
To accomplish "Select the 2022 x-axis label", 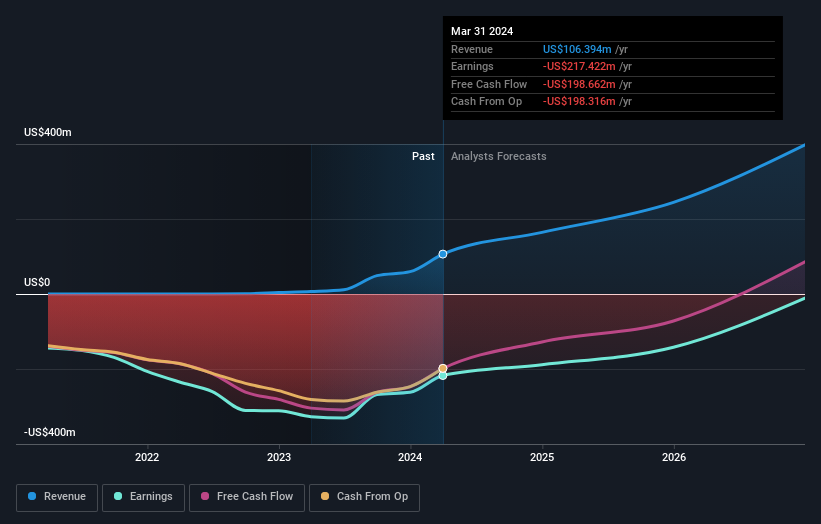I will (x=147, y=457).
